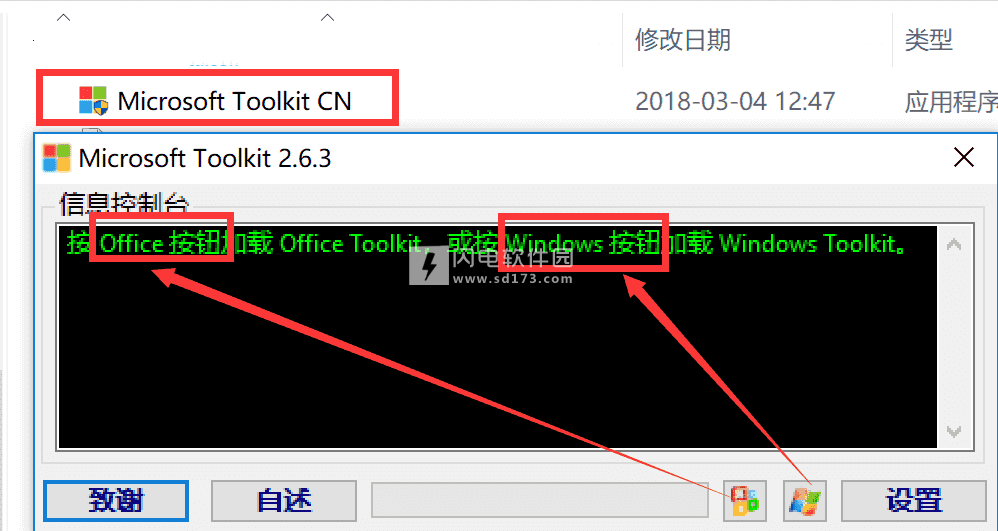The width and height of the screenshot is (998, 531).
Task: Click the empty progress bar beside 自述
Action: tap(540, 500)
